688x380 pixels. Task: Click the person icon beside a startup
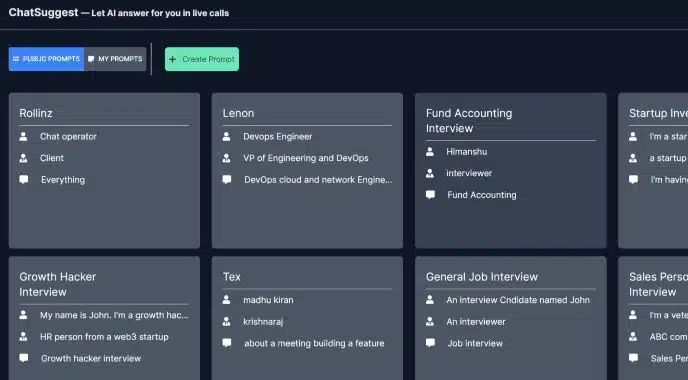pos(633,158)
